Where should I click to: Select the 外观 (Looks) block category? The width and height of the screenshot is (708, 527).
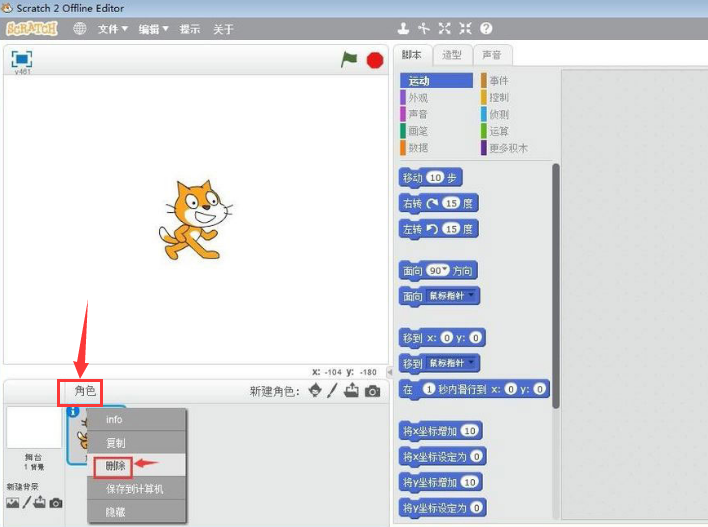coord(419,97)
